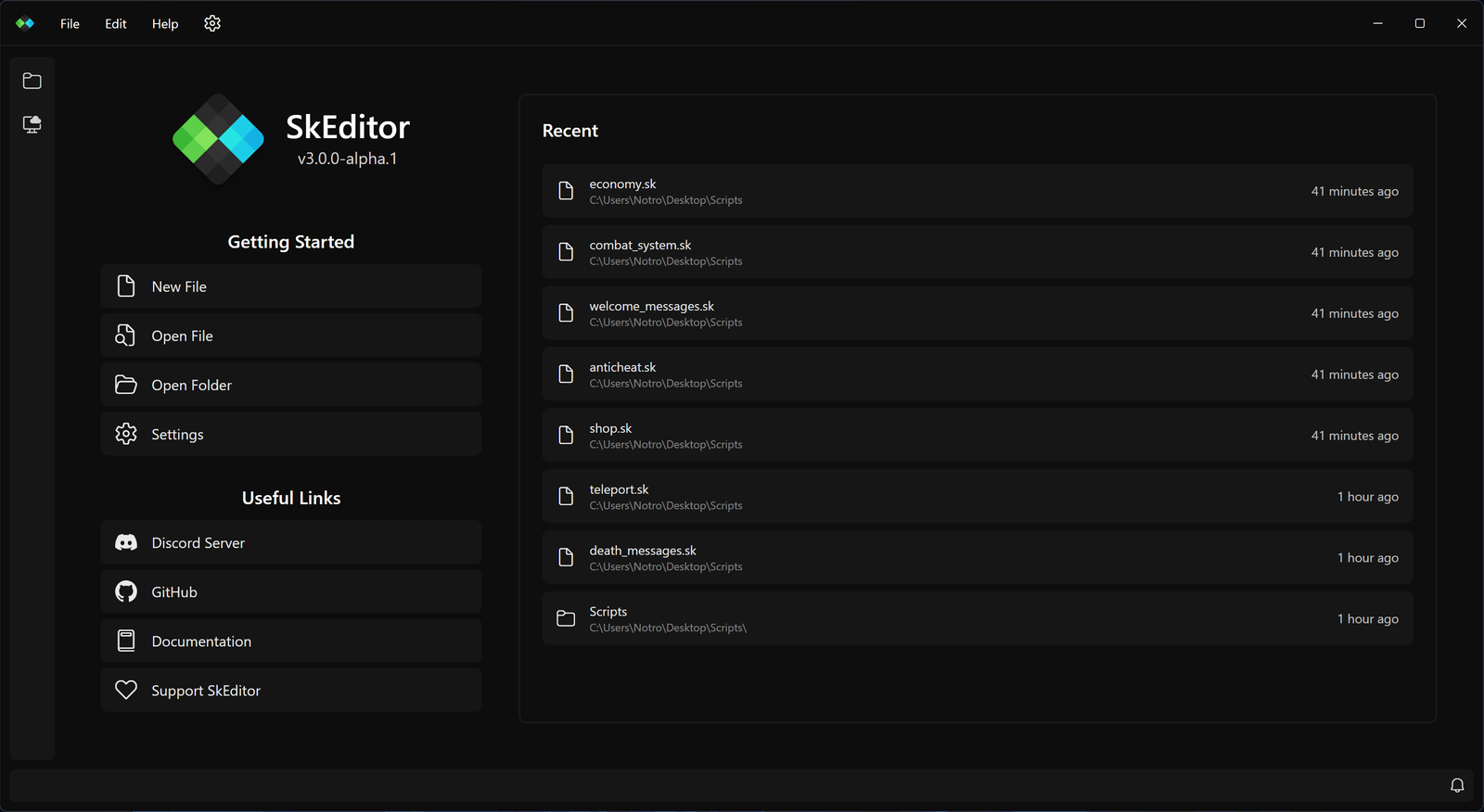Click the GitHub logo icon
The height and width of the screenshot is (812, 1484).
click(126, 591)
